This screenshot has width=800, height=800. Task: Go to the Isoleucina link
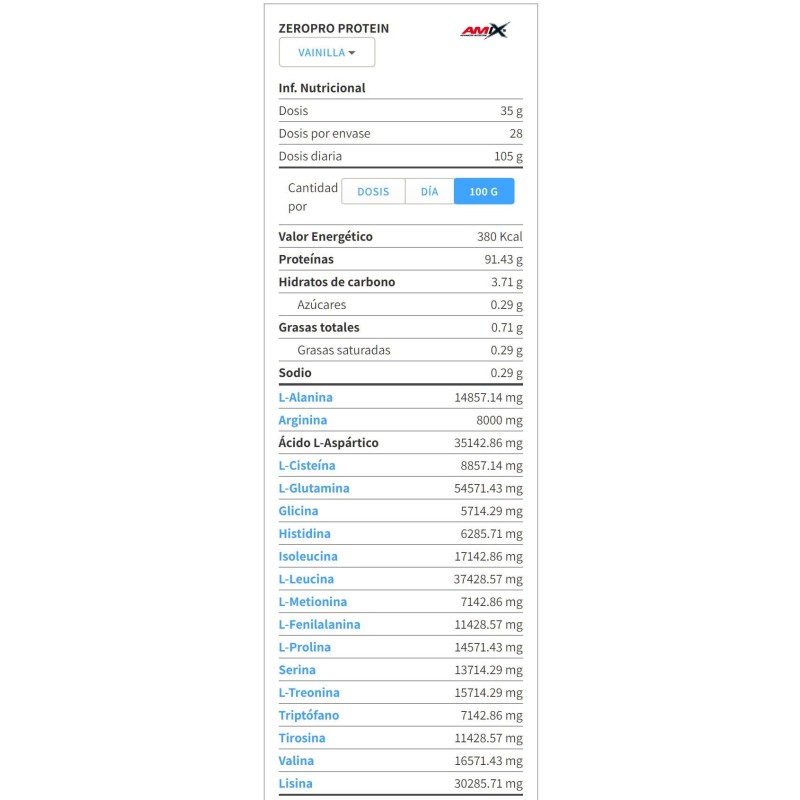tap(308, 556)
